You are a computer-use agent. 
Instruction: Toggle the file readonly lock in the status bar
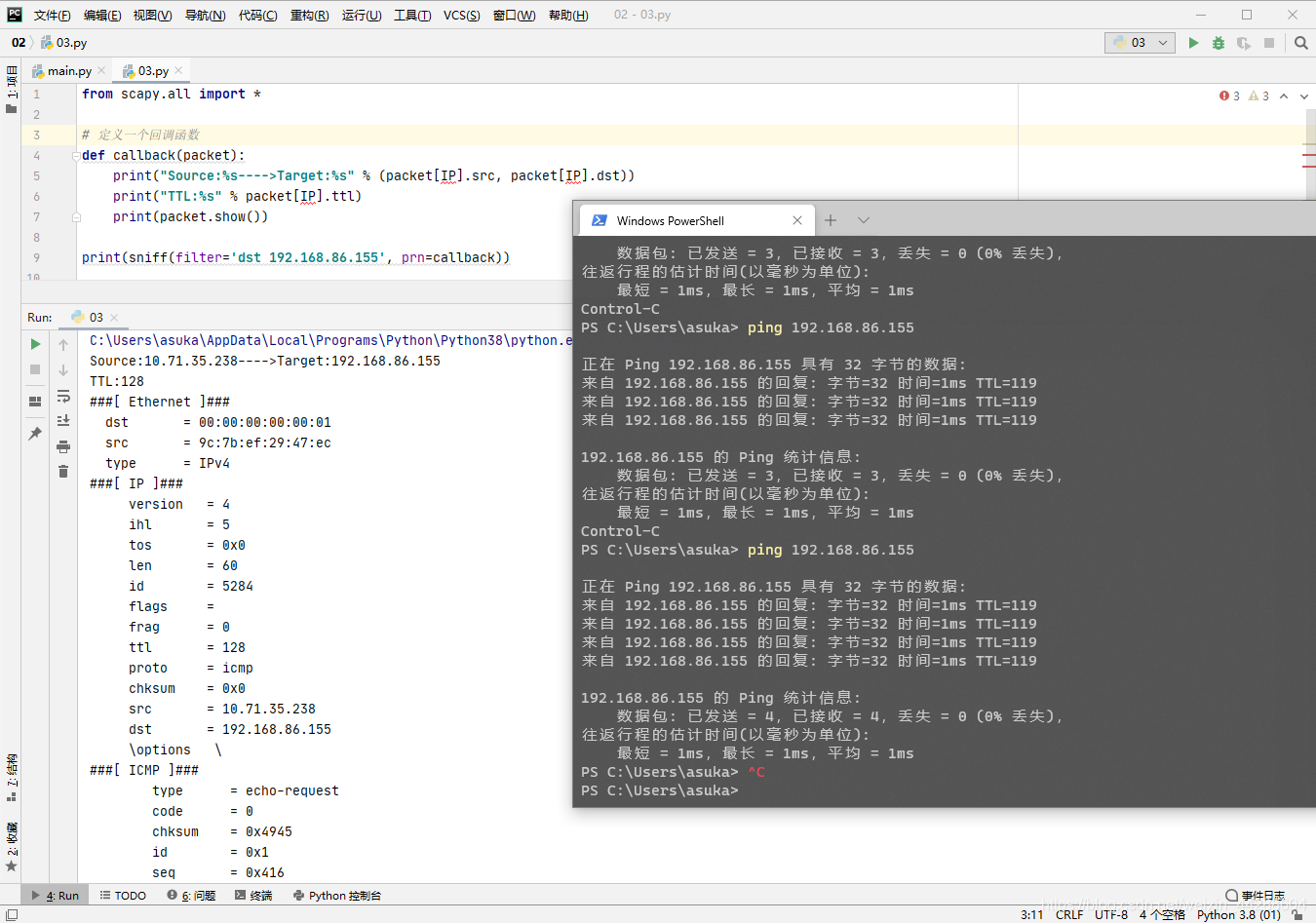click(1297, 915)
